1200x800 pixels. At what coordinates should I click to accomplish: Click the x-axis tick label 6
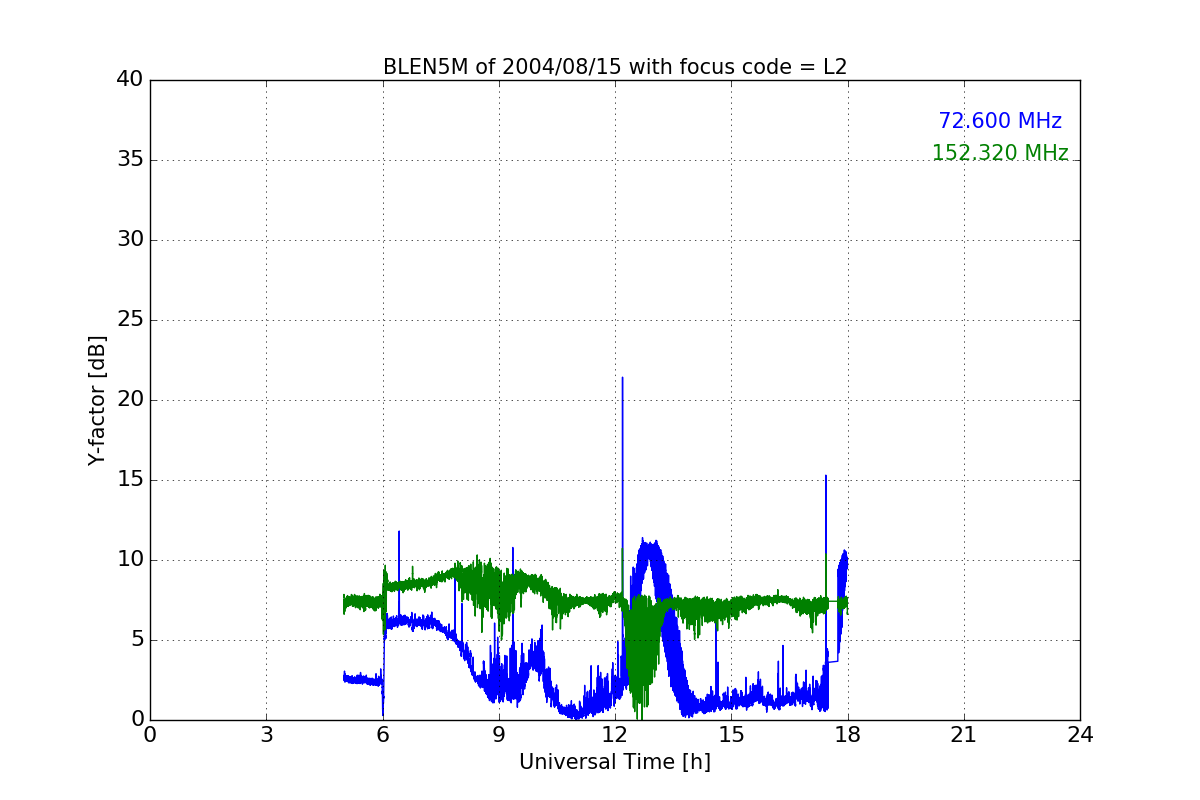383,735
